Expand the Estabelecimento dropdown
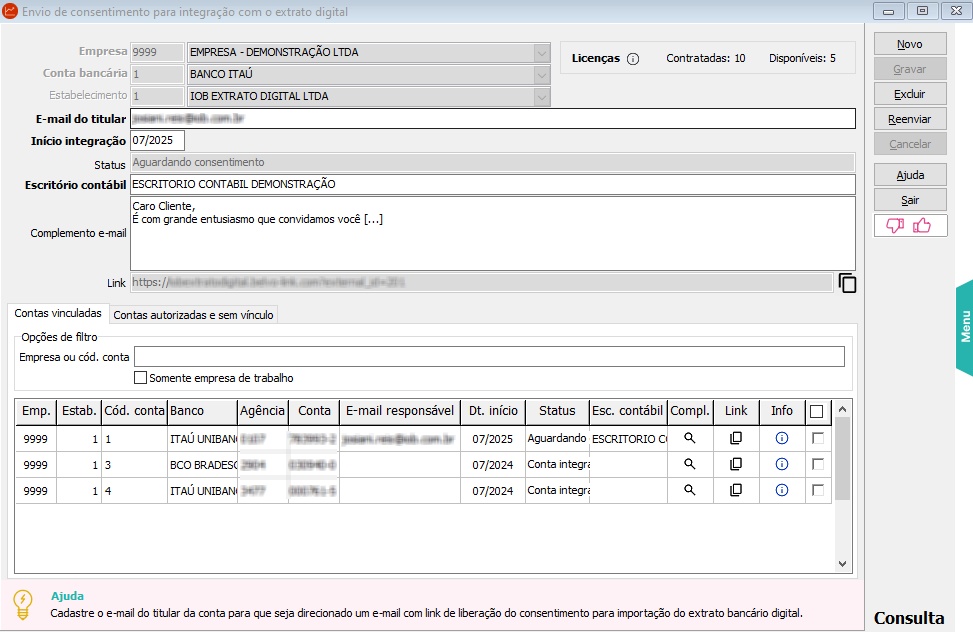This screenshot has height=632, width=973. point(542,97)
